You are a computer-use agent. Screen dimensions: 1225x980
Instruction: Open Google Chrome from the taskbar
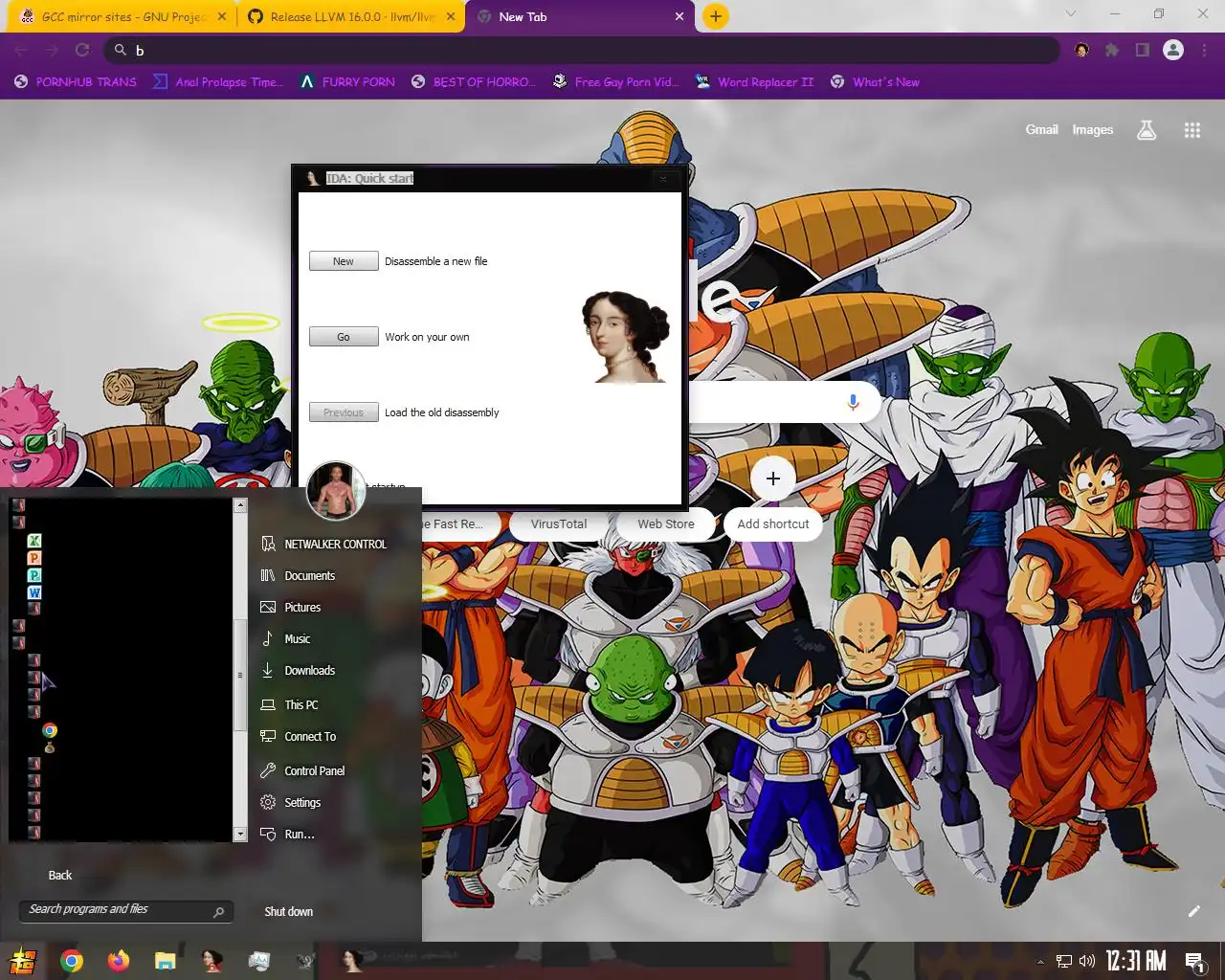[x=72, y=961]
